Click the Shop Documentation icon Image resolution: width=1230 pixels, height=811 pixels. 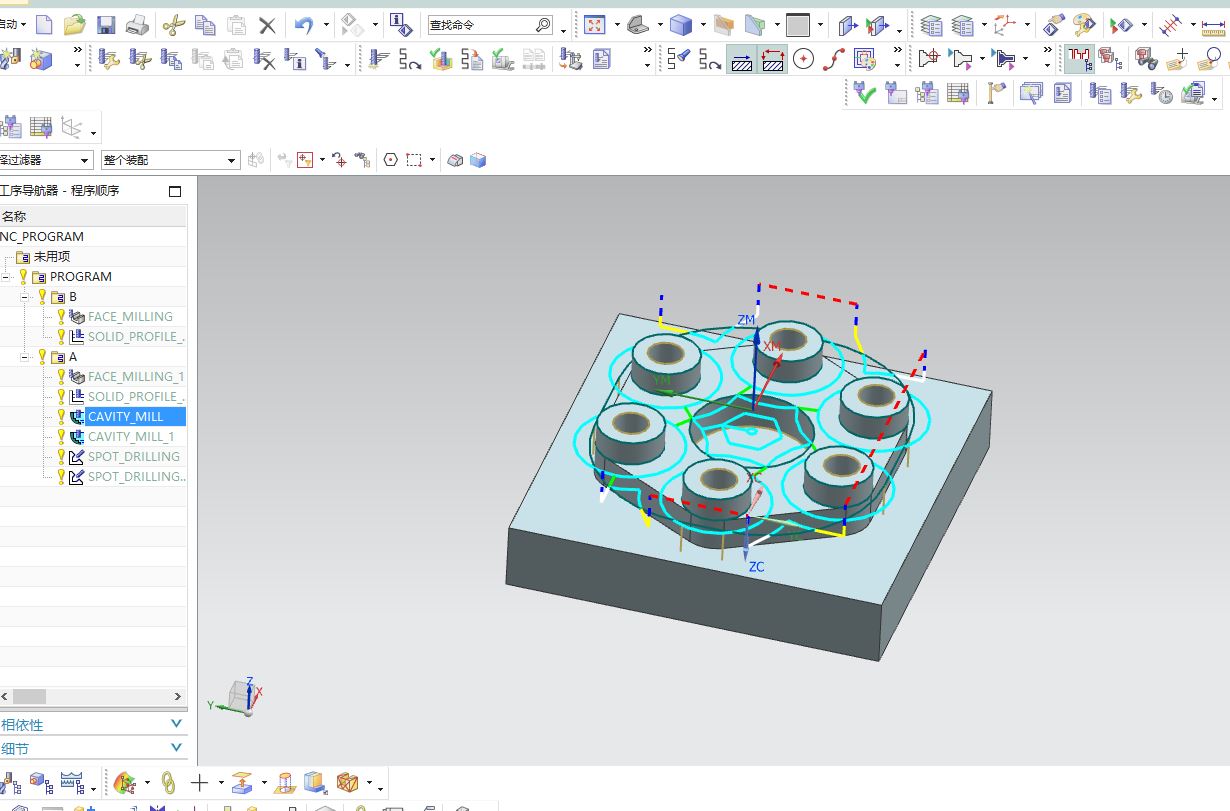coord(601,60)
